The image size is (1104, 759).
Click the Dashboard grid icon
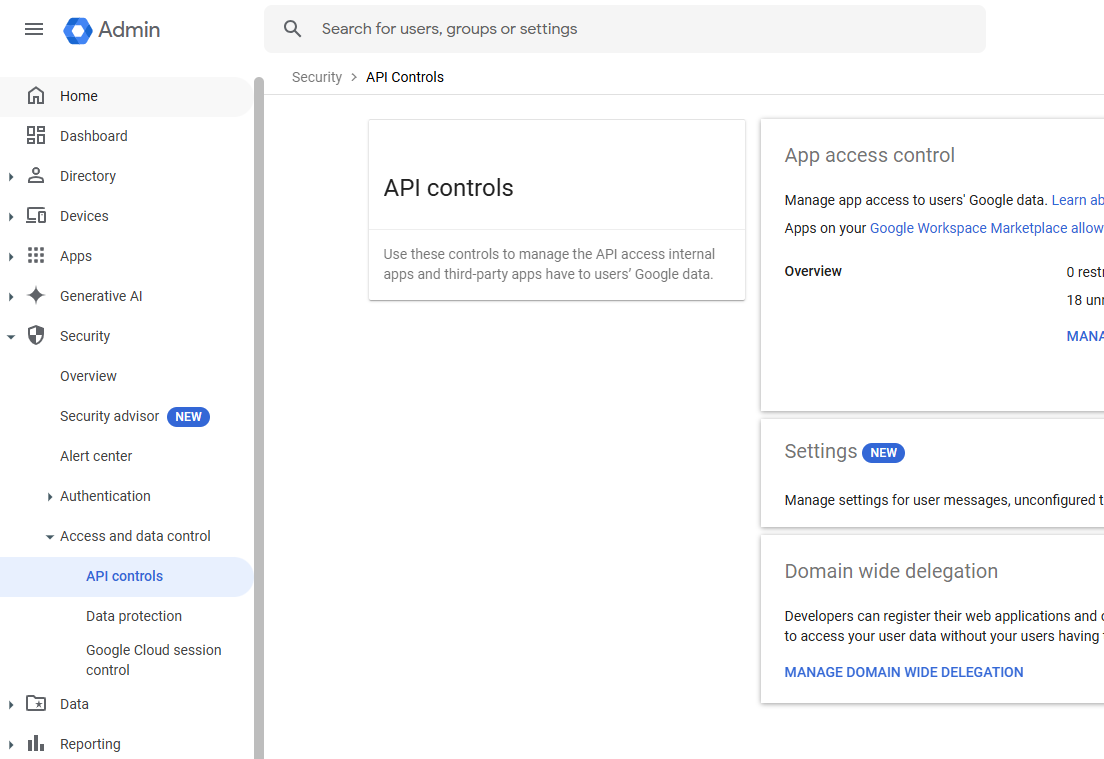pos(36,136)
